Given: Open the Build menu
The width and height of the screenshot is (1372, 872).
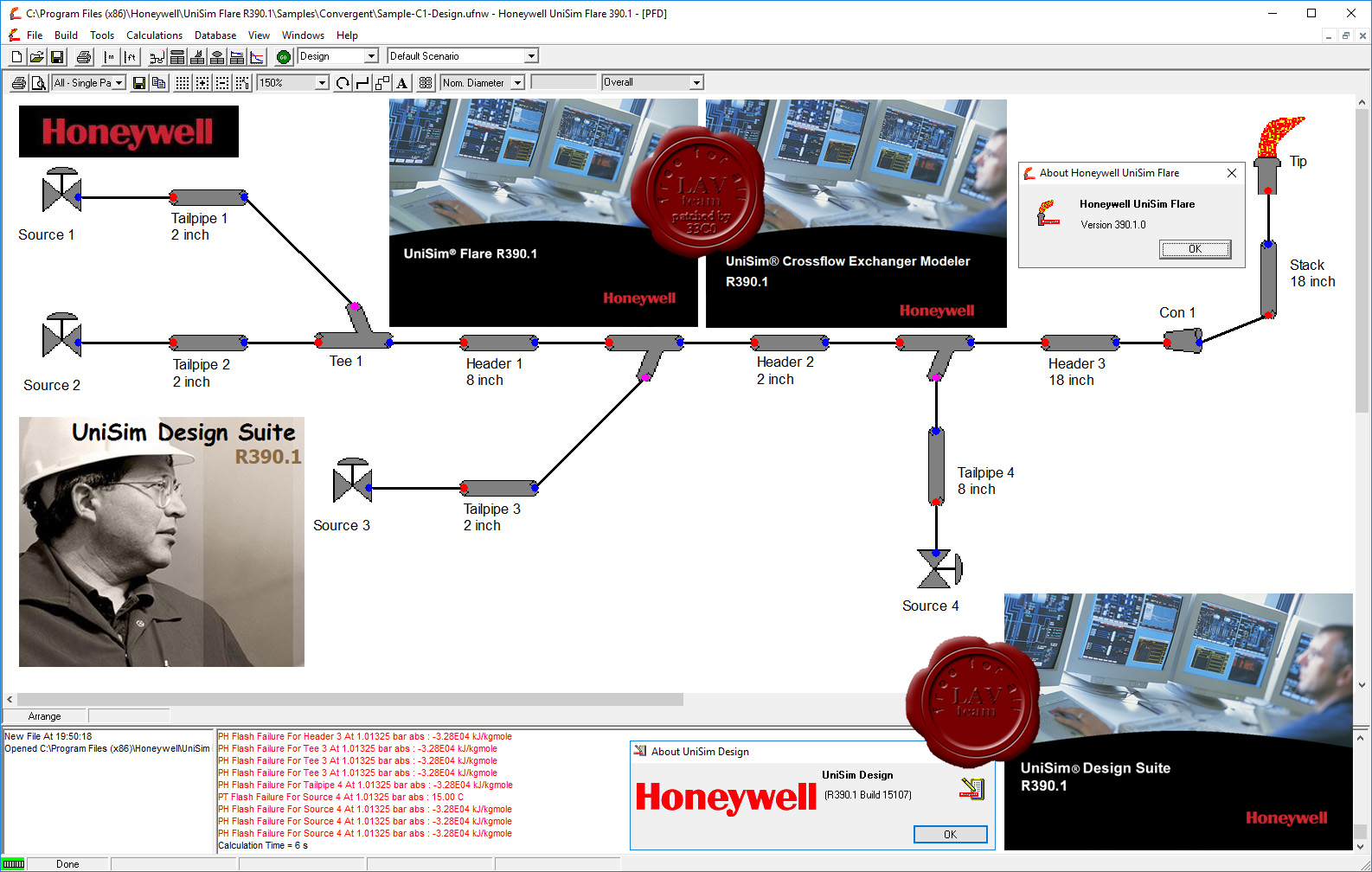Looking at the screenshot, I should tap(66, 35).
